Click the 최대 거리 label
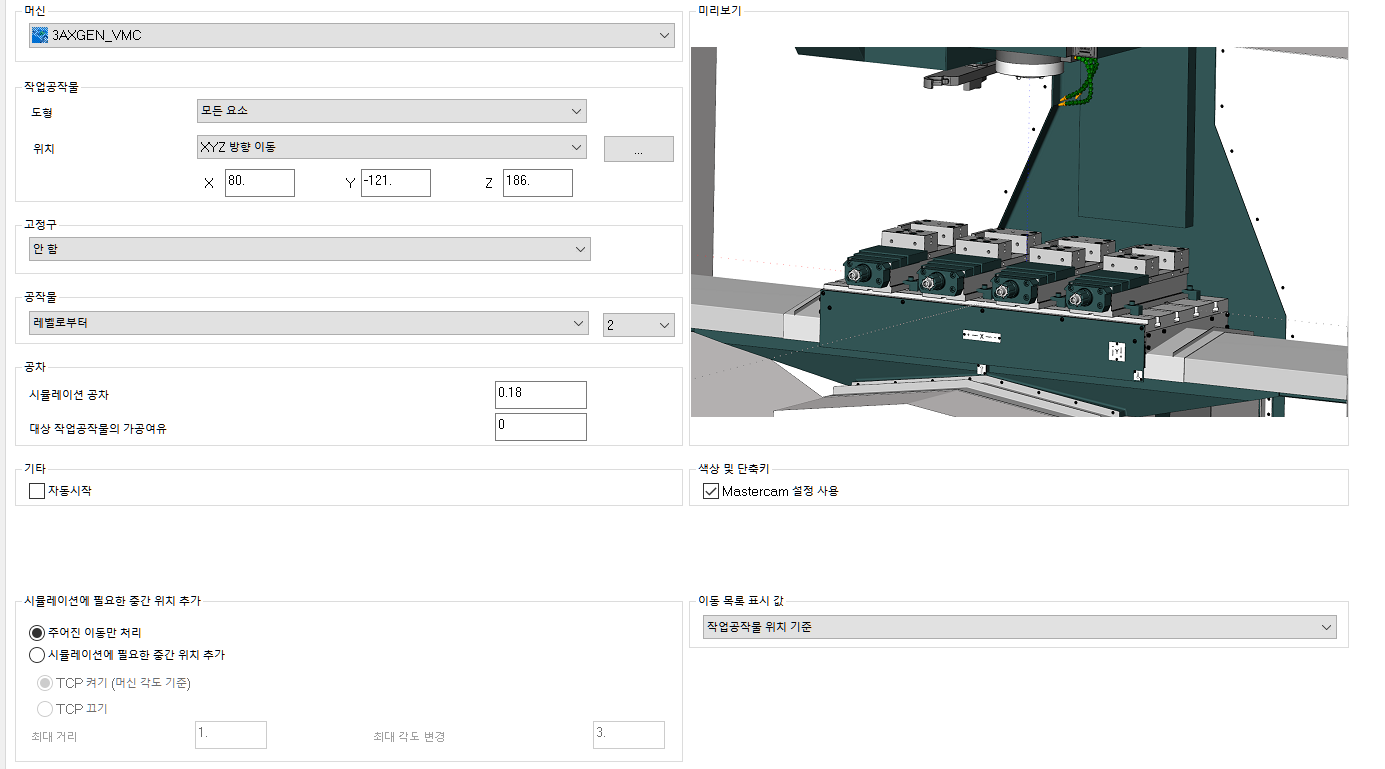Image resolution: width=1385 pixels, height=769 pixels. 53,737
